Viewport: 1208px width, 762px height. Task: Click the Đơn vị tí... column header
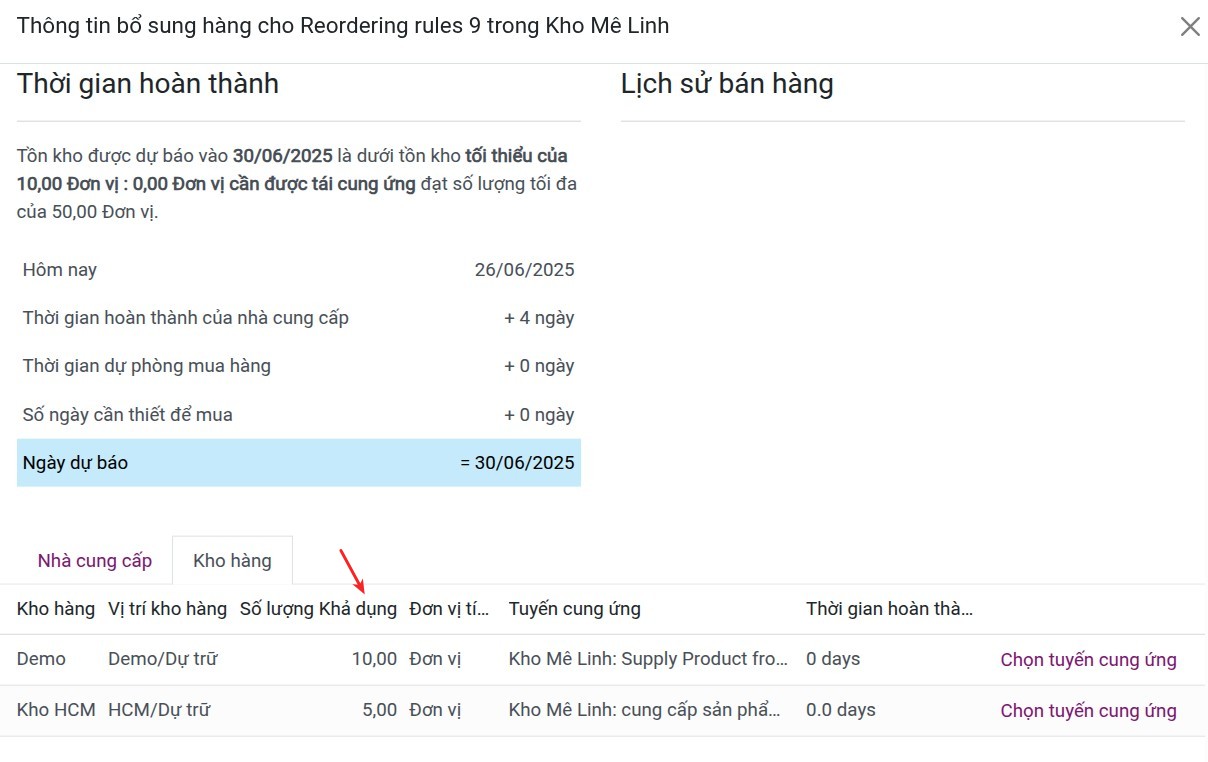449,609
